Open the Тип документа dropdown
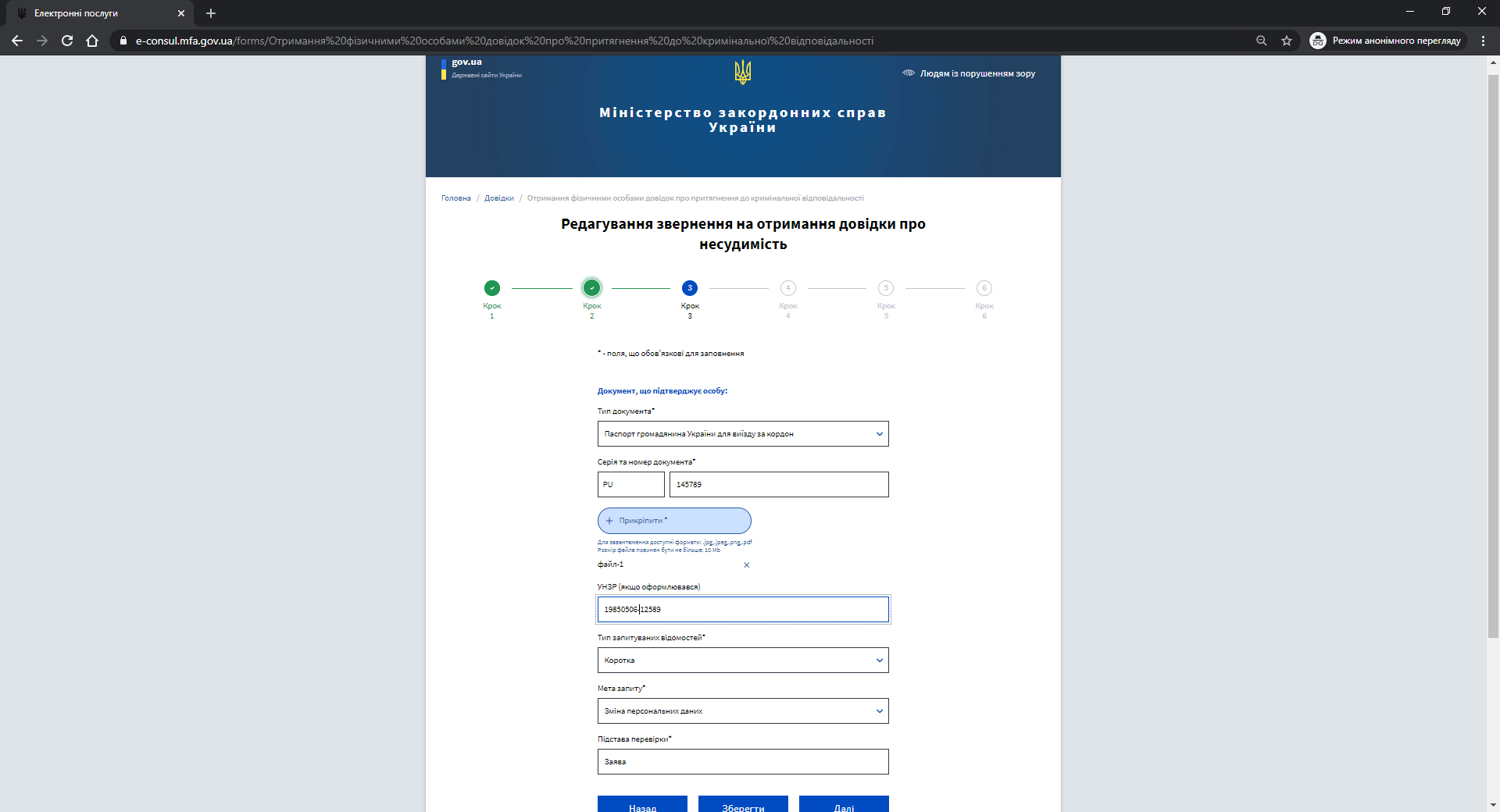Image resolution: width=1500 pixels, height=812 pixels. pos(743,434)
